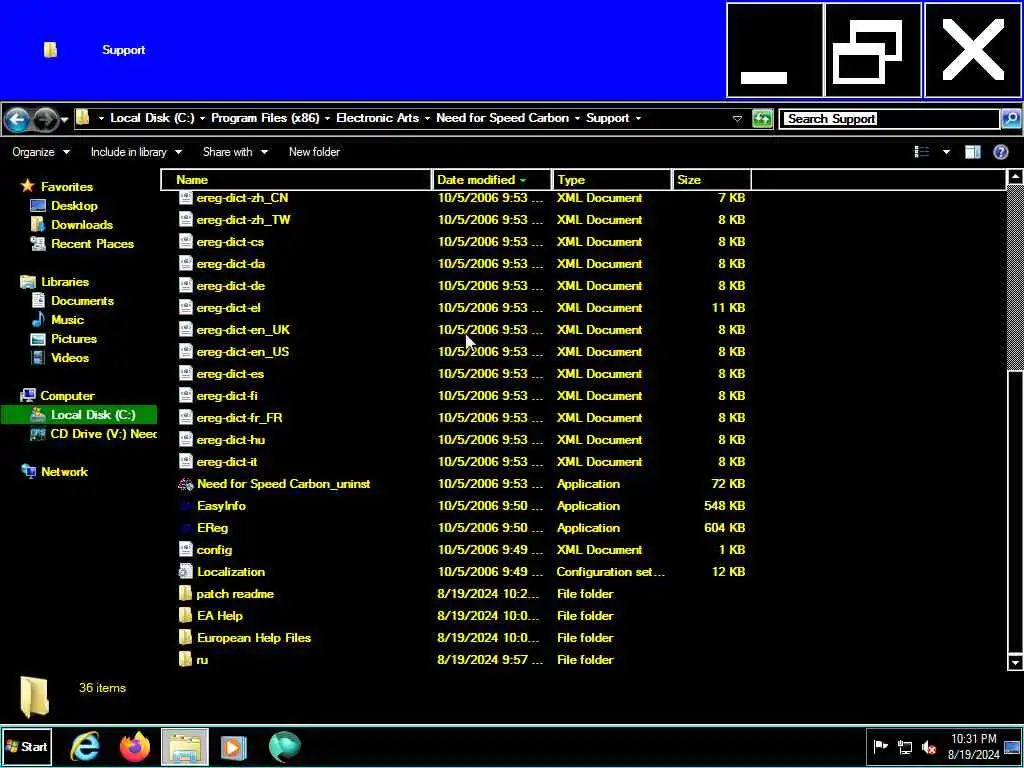Launch Internet Explorer from taskbar
This screenshot has width=1024, height=768.
[x=85, y=747]
